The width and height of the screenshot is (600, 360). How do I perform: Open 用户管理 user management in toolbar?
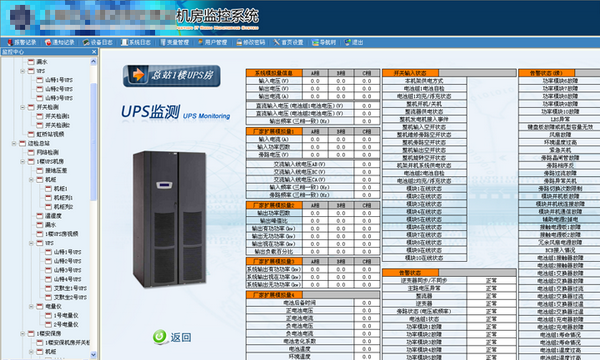(x=212, y=42)
